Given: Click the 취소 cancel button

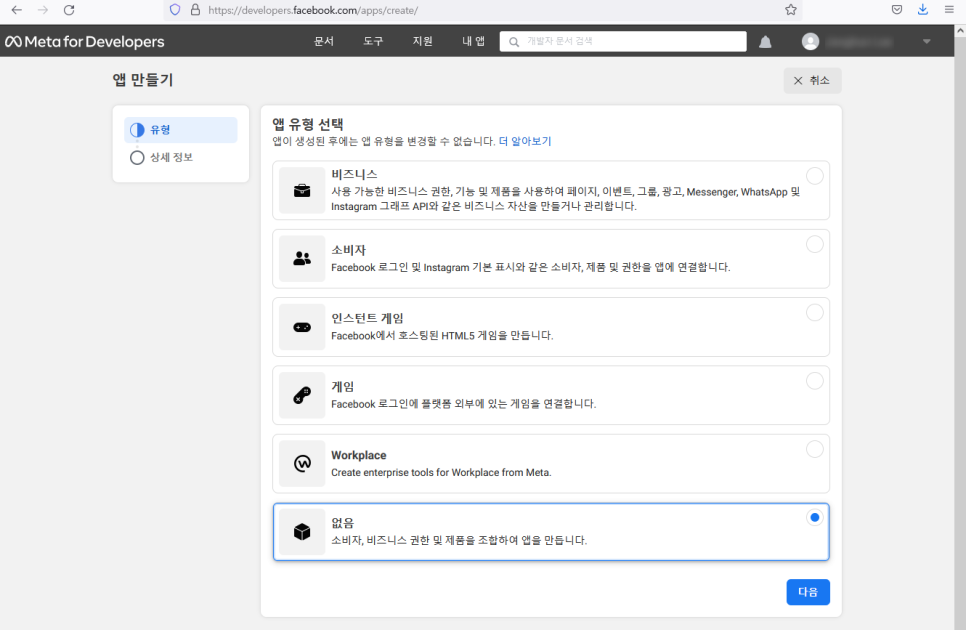Looking at the screenshot, I should (x=812, y=81).
